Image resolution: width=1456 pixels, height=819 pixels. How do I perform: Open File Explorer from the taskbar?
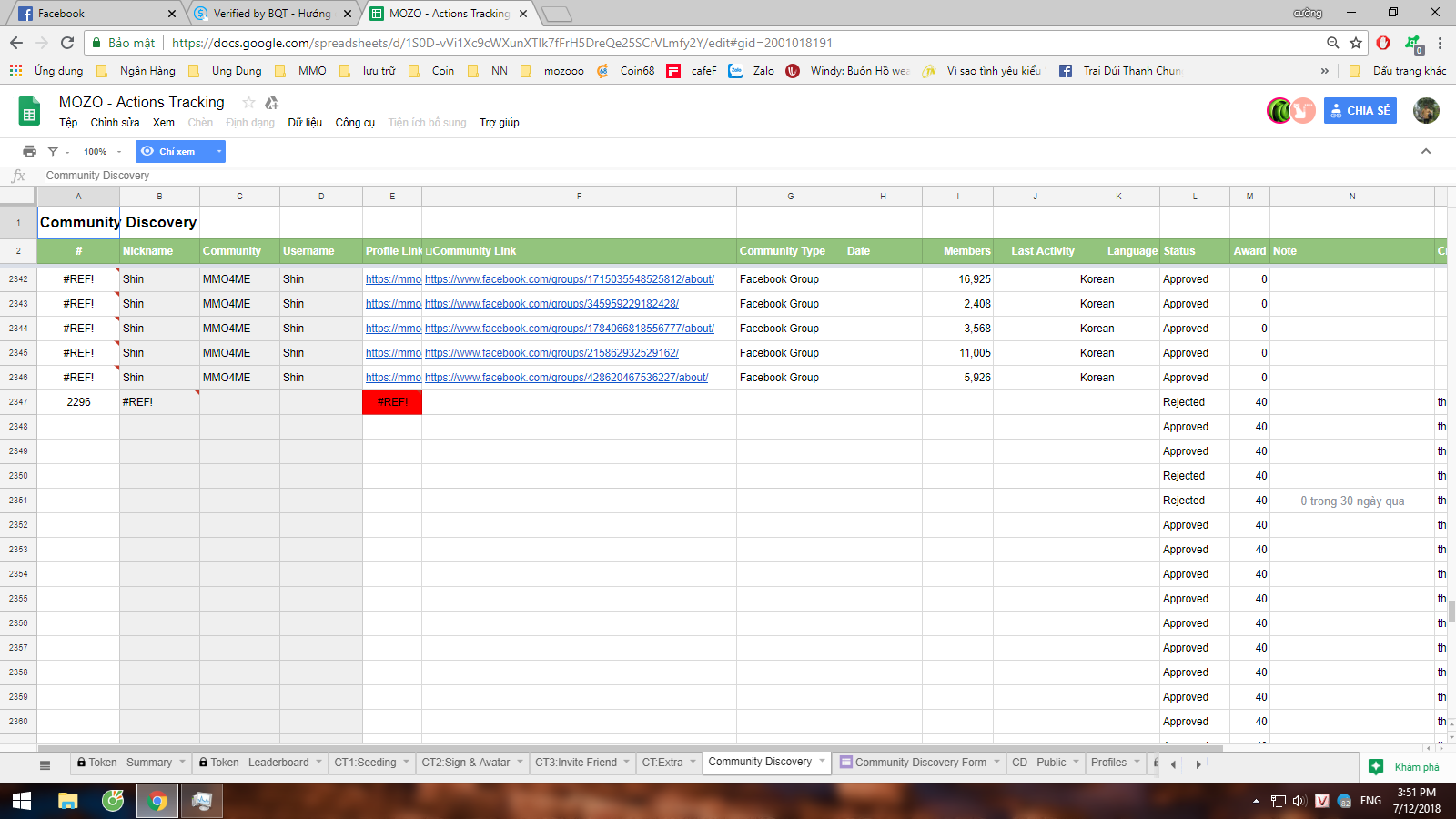tap(68, 801)
